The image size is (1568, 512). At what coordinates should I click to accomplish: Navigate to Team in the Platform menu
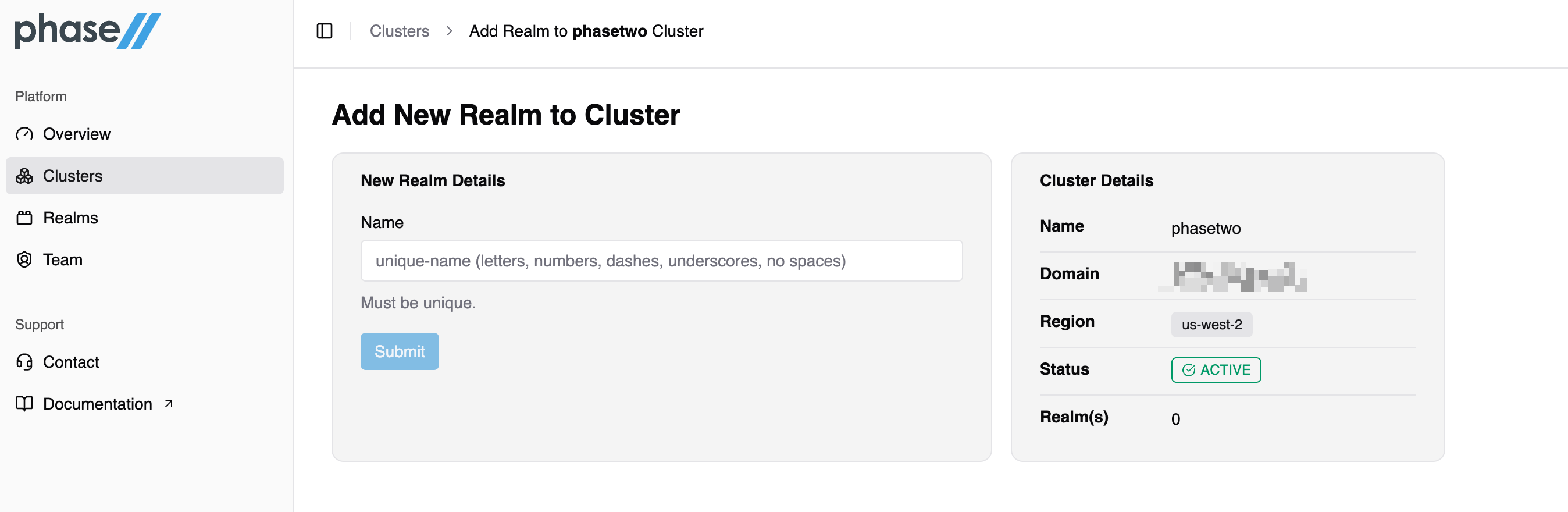pos(62,259)
